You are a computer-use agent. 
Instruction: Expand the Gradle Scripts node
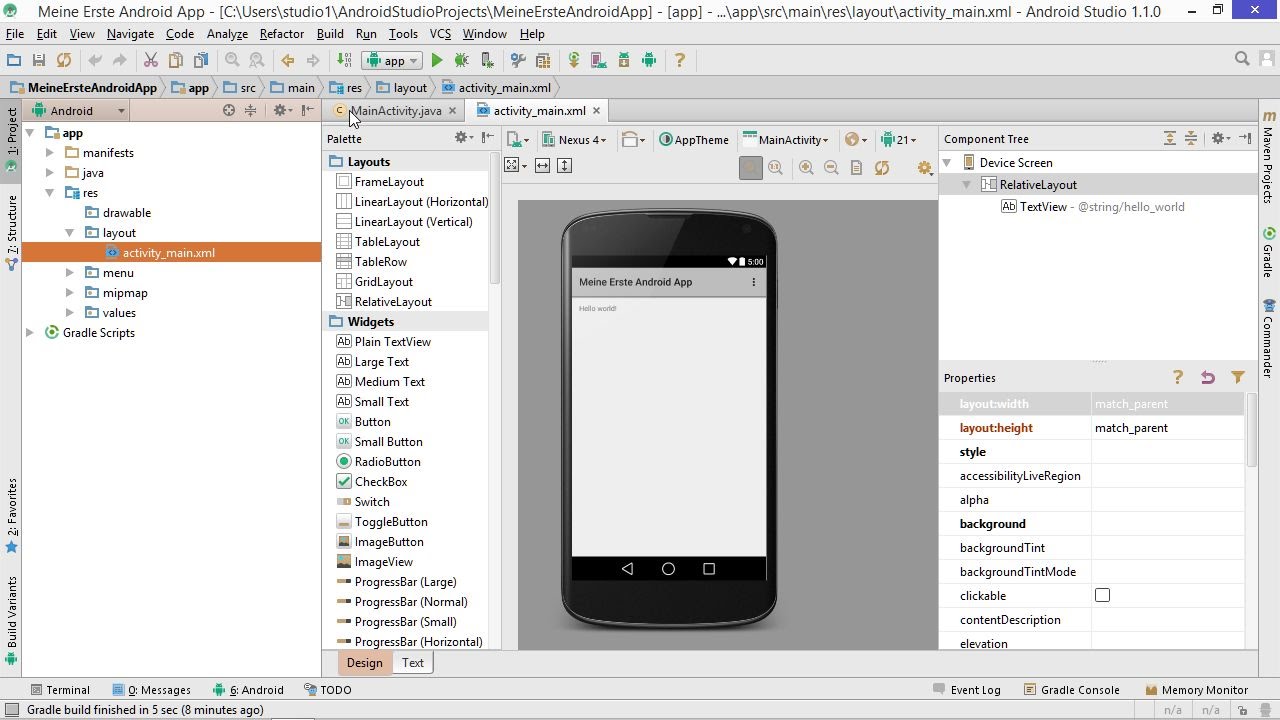[x=30, y=333]
